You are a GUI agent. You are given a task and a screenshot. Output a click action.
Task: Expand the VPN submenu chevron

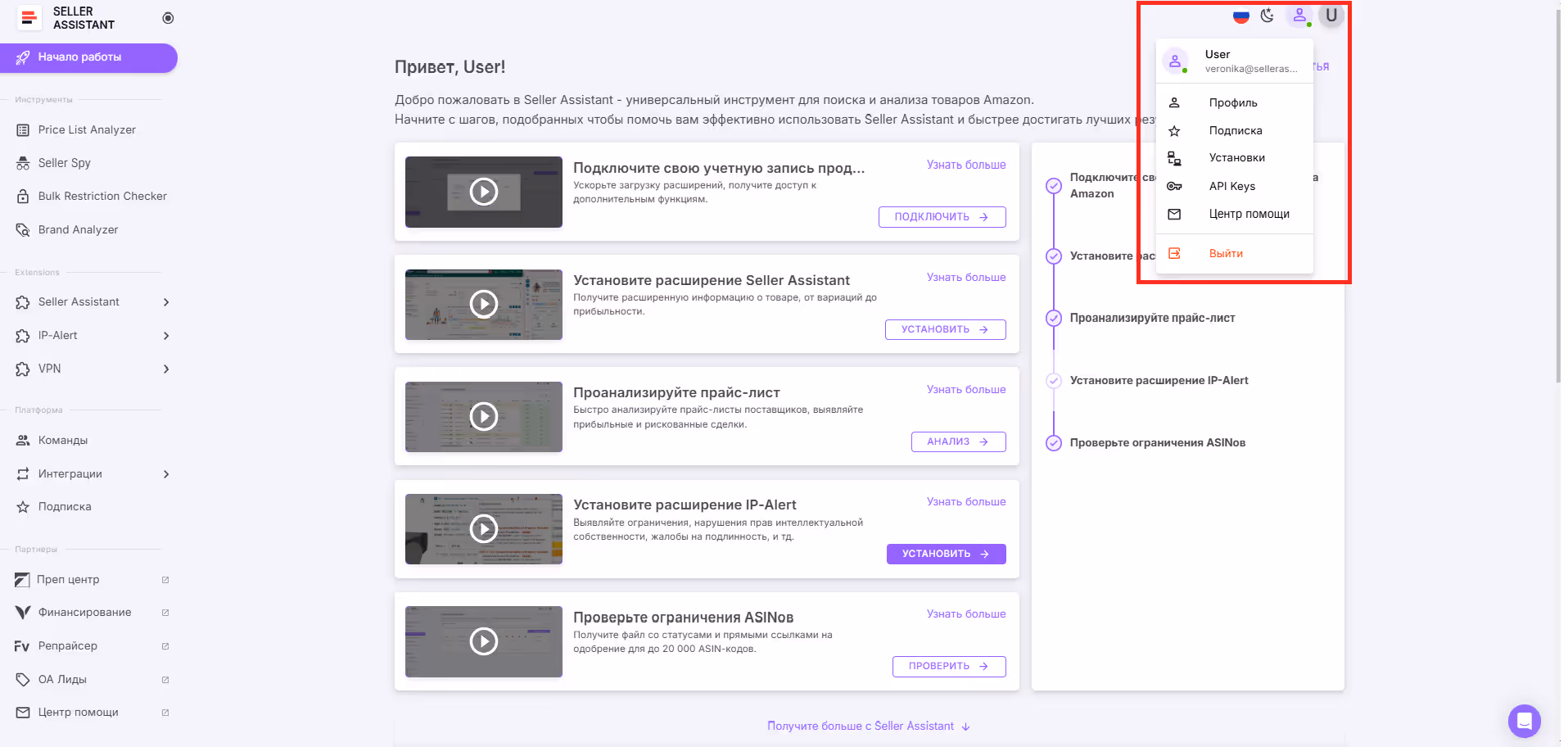166,369
